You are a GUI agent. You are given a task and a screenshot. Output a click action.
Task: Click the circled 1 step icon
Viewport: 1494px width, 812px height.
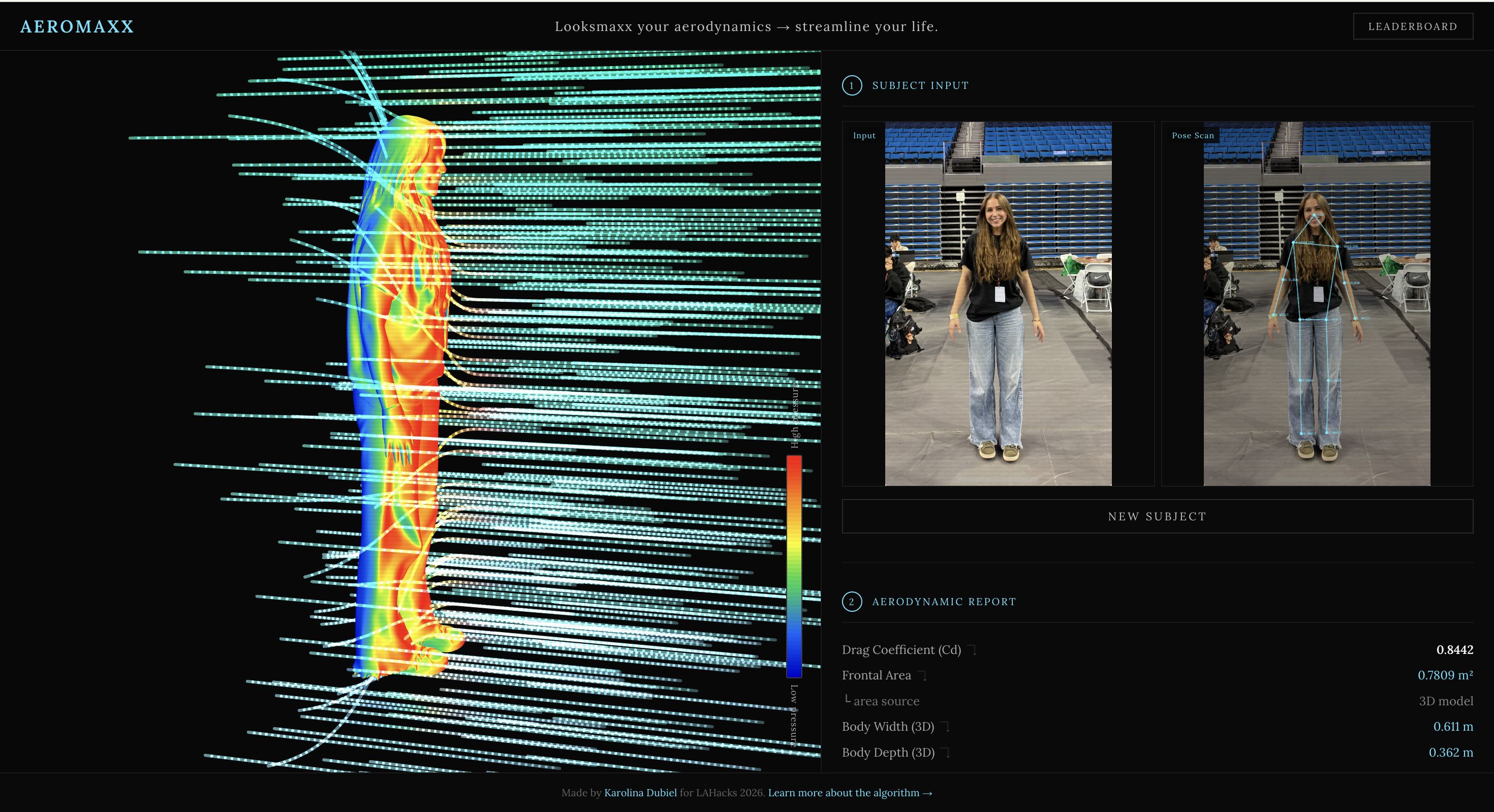click(851, 85)
